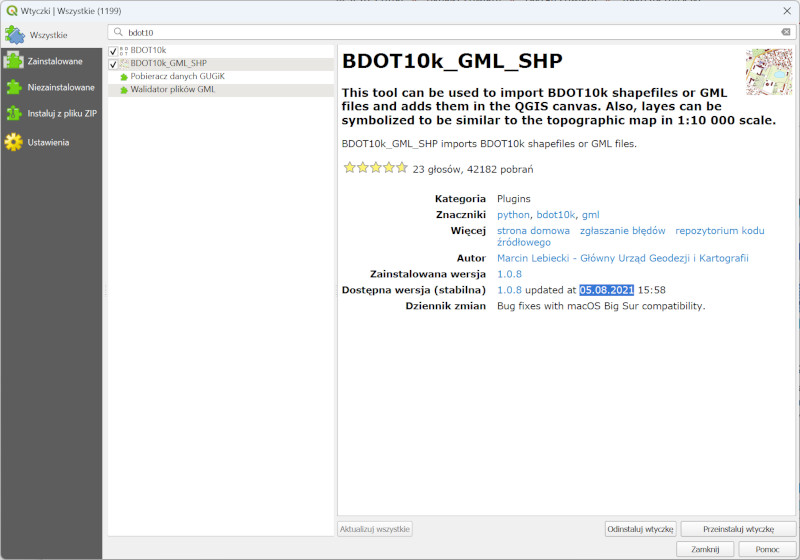Click the '23 głosów, 42182 pobrań' text
Viewport: 800px width, 560px height.
pos(472,169)
